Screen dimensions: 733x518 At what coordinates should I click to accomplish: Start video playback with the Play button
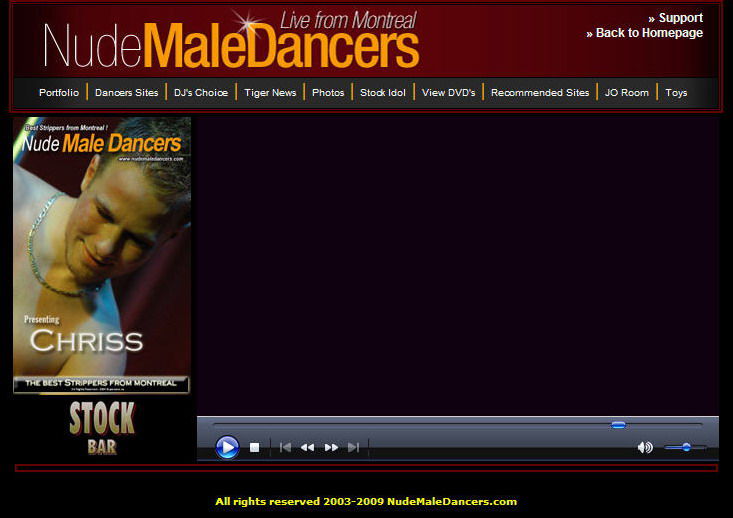click(x=227, y=447)
